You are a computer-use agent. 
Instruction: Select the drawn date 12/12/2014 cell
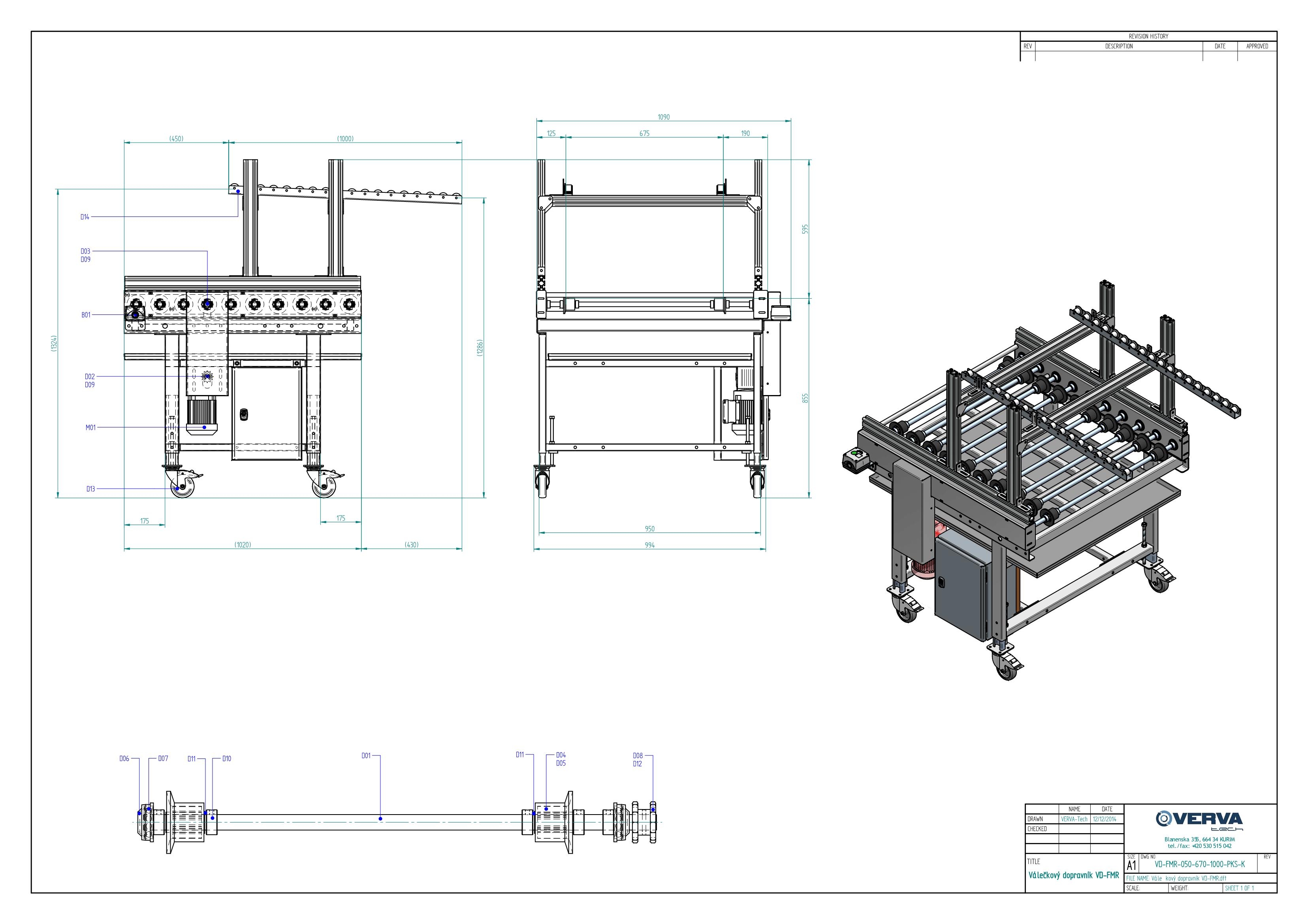click(1107, 819)
